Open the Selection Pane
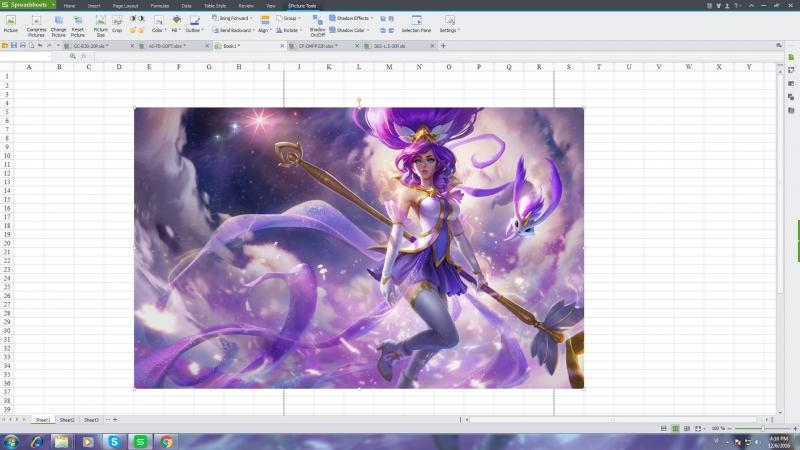Image resolution: width=800 pixels, height=450 pixels. [416, 23]
